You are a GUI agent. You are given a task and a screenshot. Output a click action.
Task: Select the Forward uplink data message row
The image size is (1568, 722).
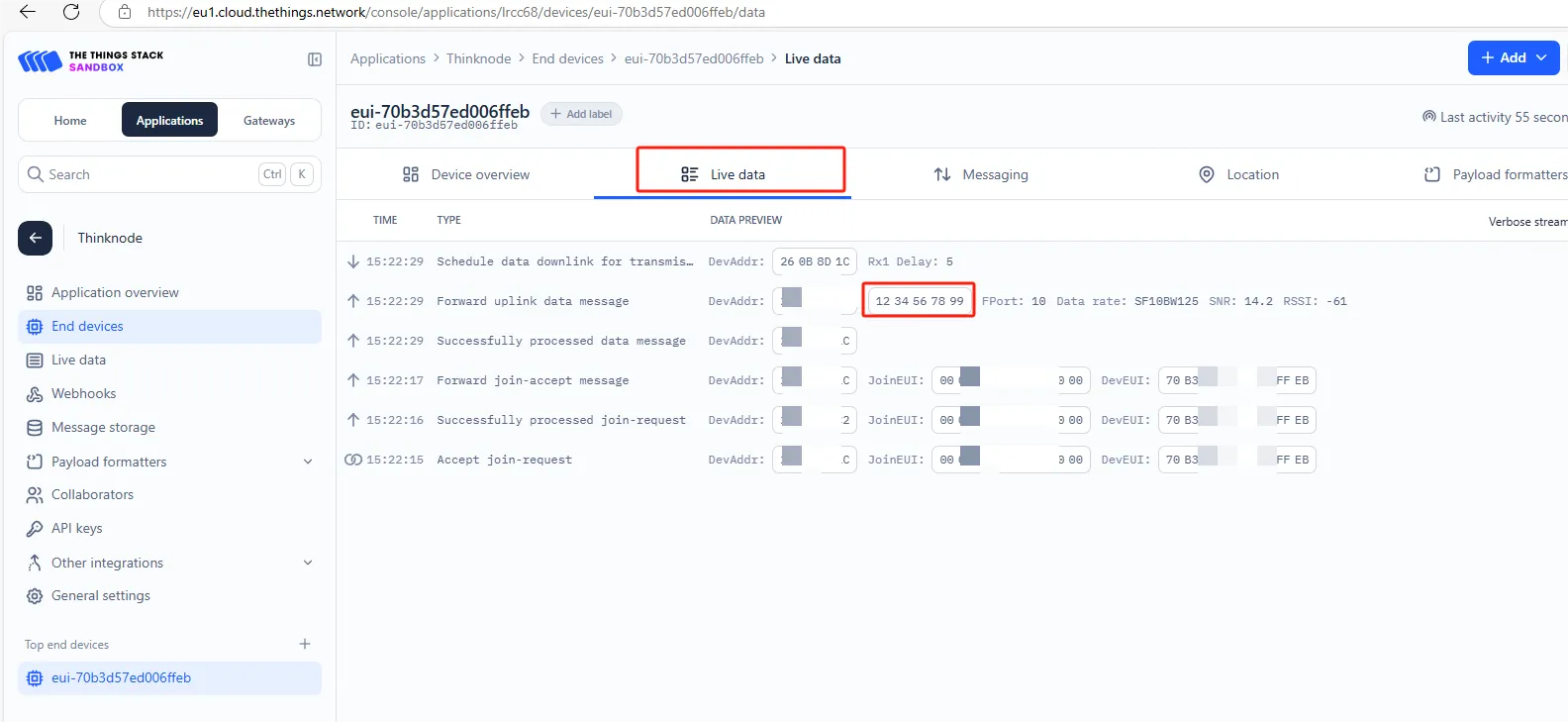coord(533,301)
